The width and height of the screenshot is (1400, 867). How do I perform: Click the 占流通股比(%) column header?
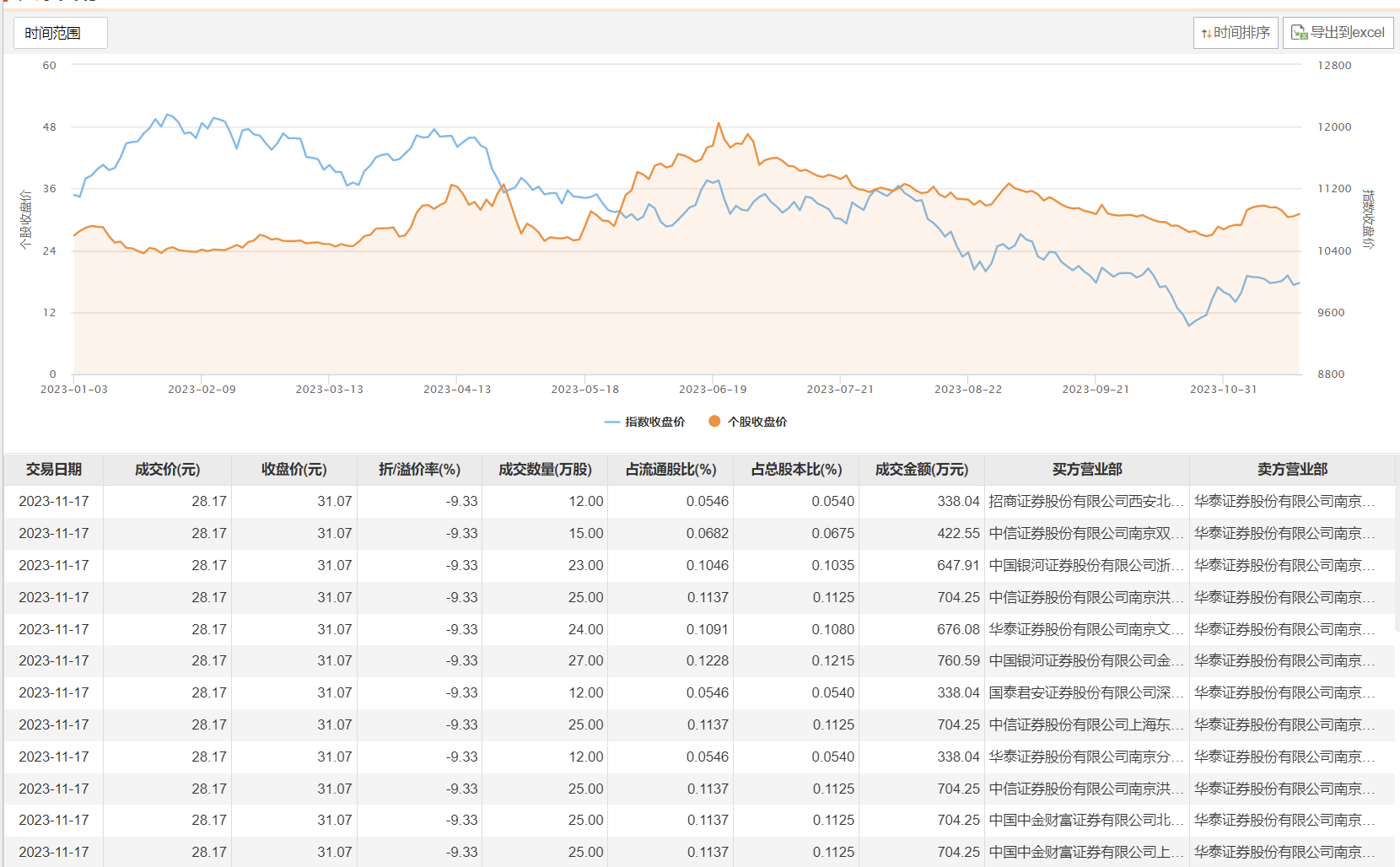coord(670,470)
